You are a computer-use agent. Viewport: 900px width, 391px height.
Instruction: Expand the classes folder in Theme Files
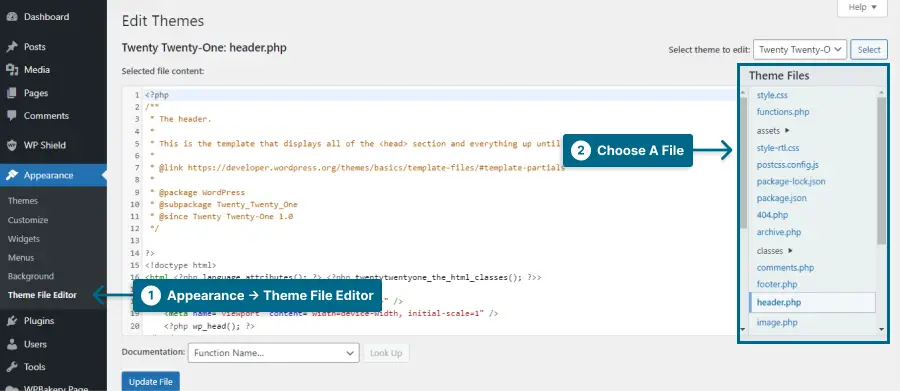(774, 251)
